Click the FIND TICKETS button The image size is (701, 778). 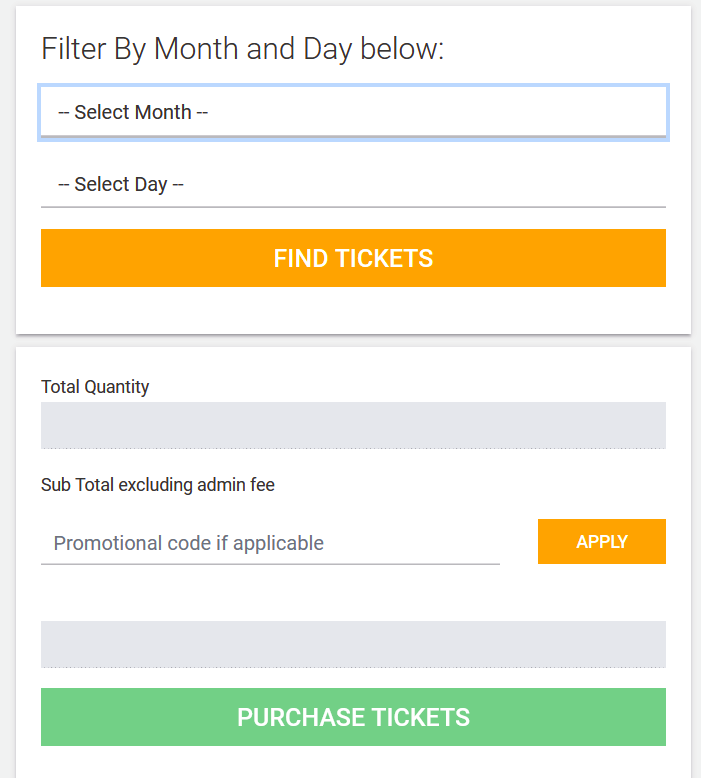coord(353,258)
